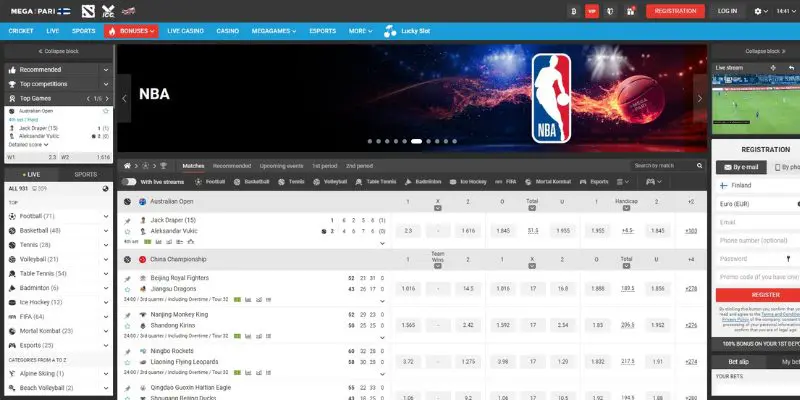Click the Lucky Slot cherry icon
Image resolution: width=800 pixels, height=400 pixels.
point(390,31)
